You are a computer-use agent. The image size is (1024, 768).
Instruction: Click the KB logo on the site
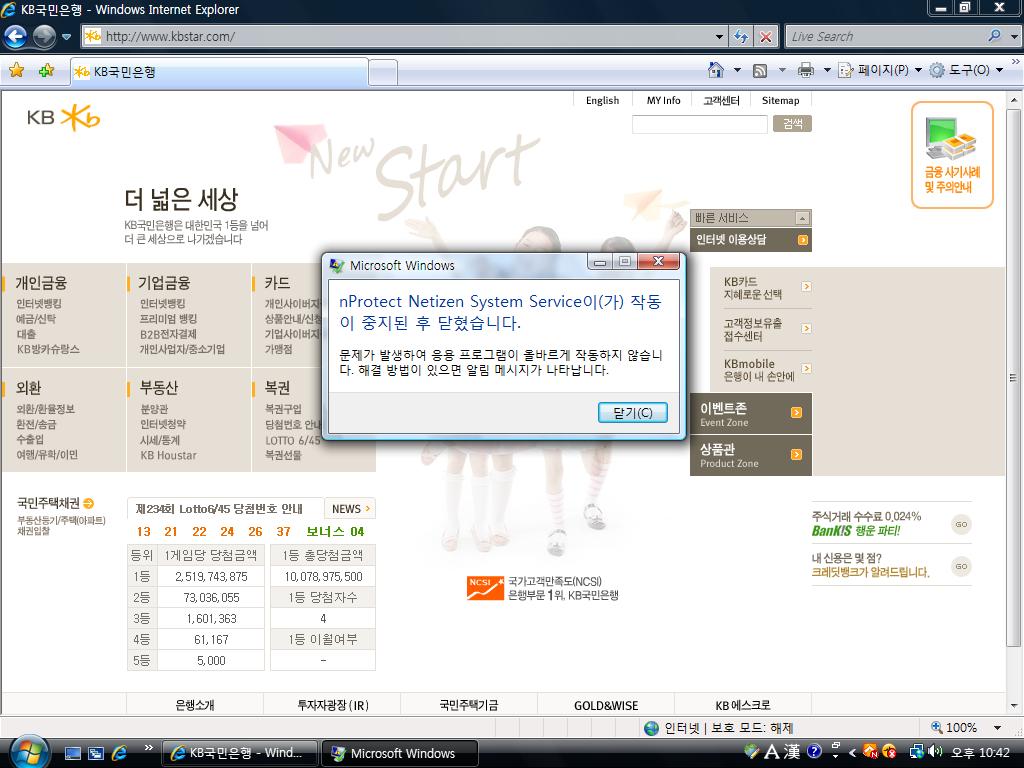pos(63,118)
